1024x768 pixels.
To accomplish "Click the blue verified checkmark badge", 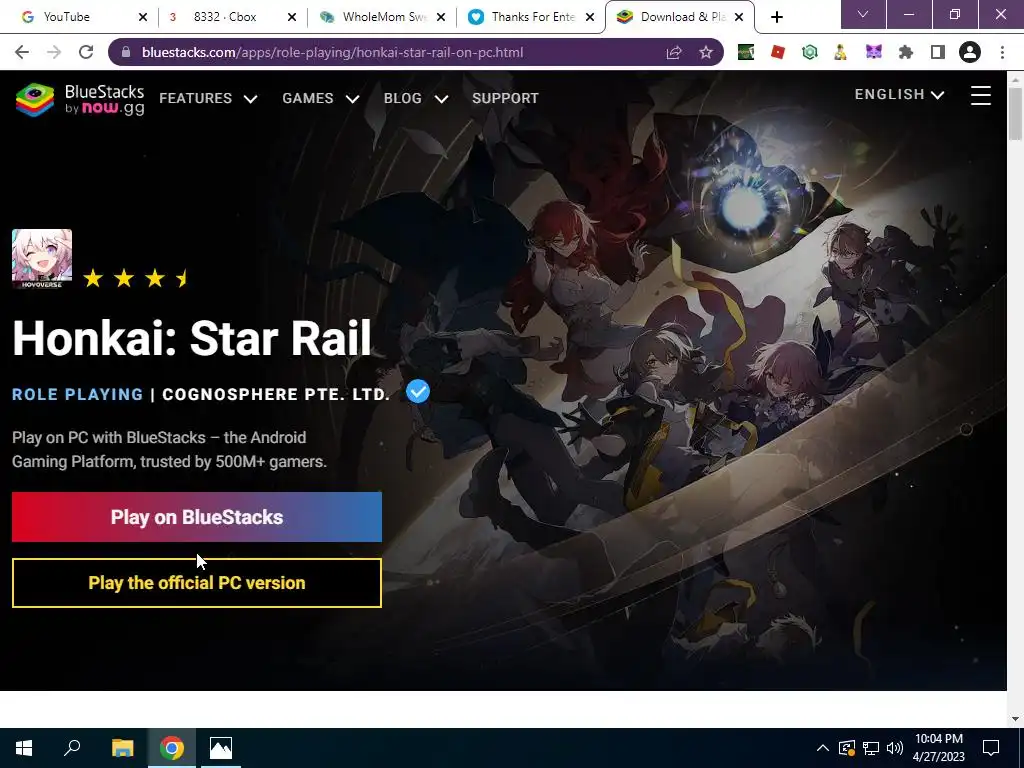I will pos(418,392).
